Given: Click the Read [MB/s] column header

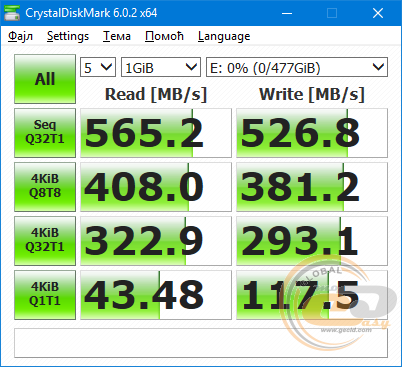Looking at the screenshot, I should click(x=156, y=94).
